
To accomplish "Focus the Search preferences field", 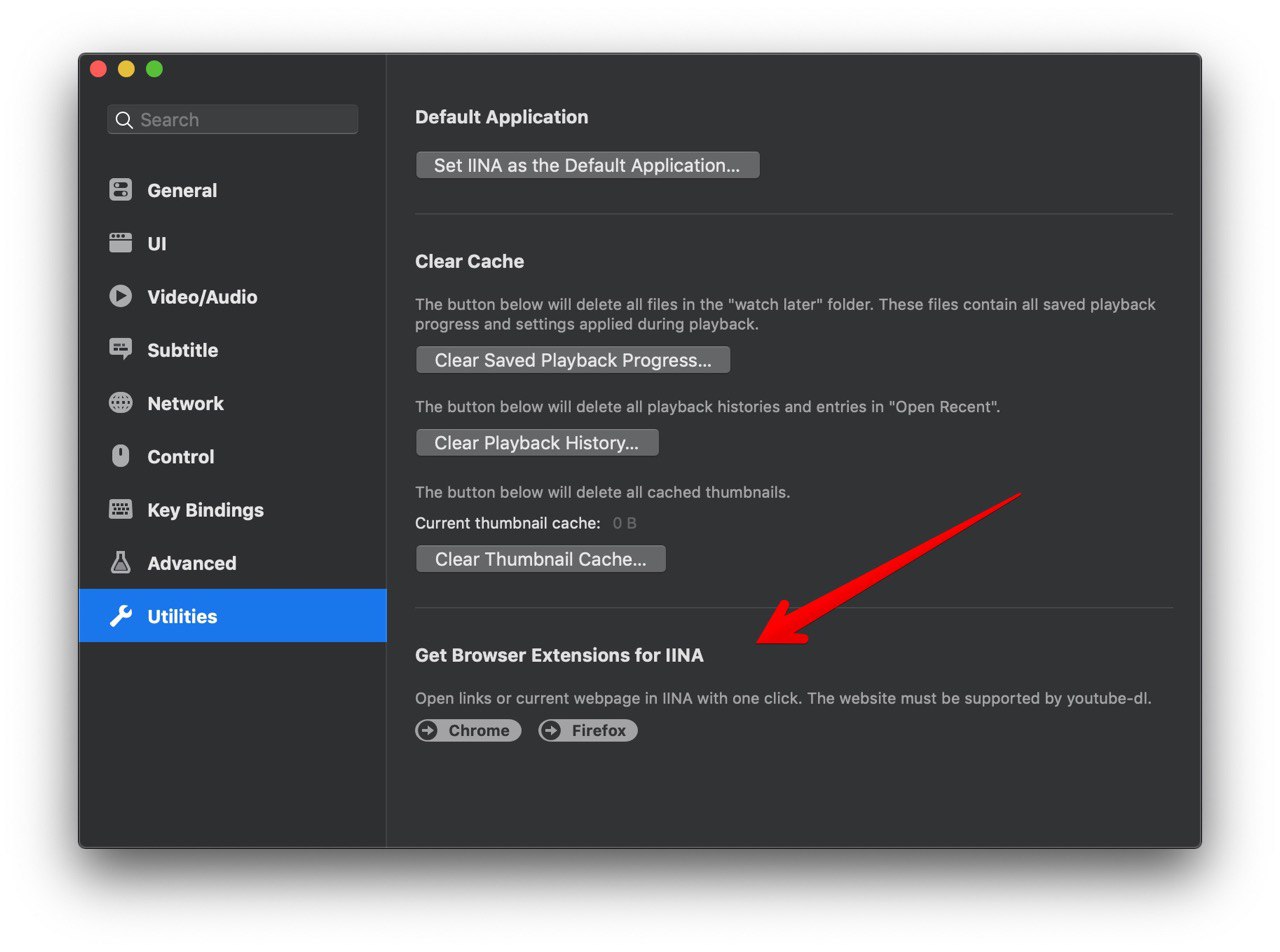I will tap(232, 120).
